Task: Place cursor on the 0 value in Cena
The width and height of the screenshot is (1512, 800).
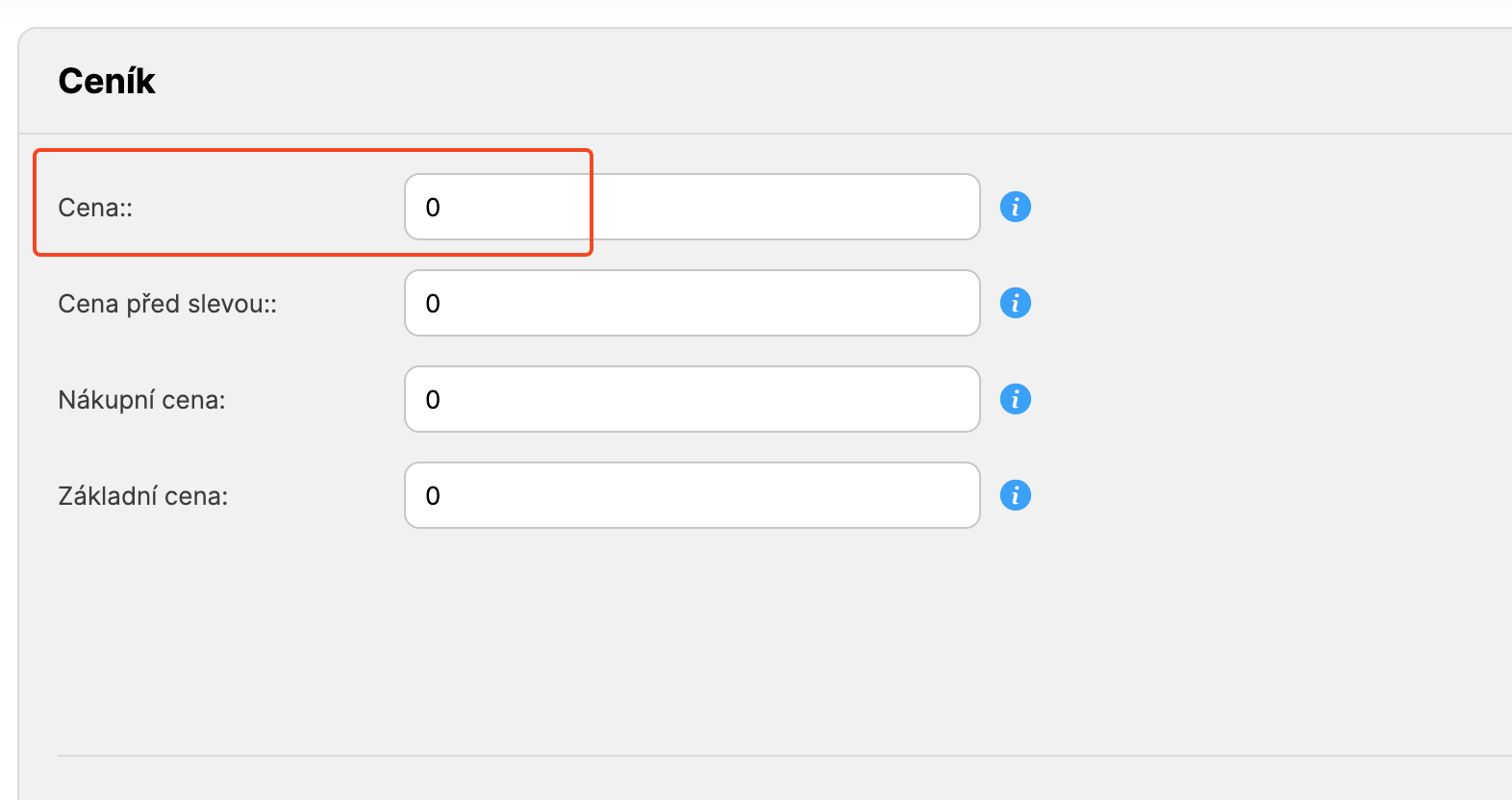Action: click(433, 208)
